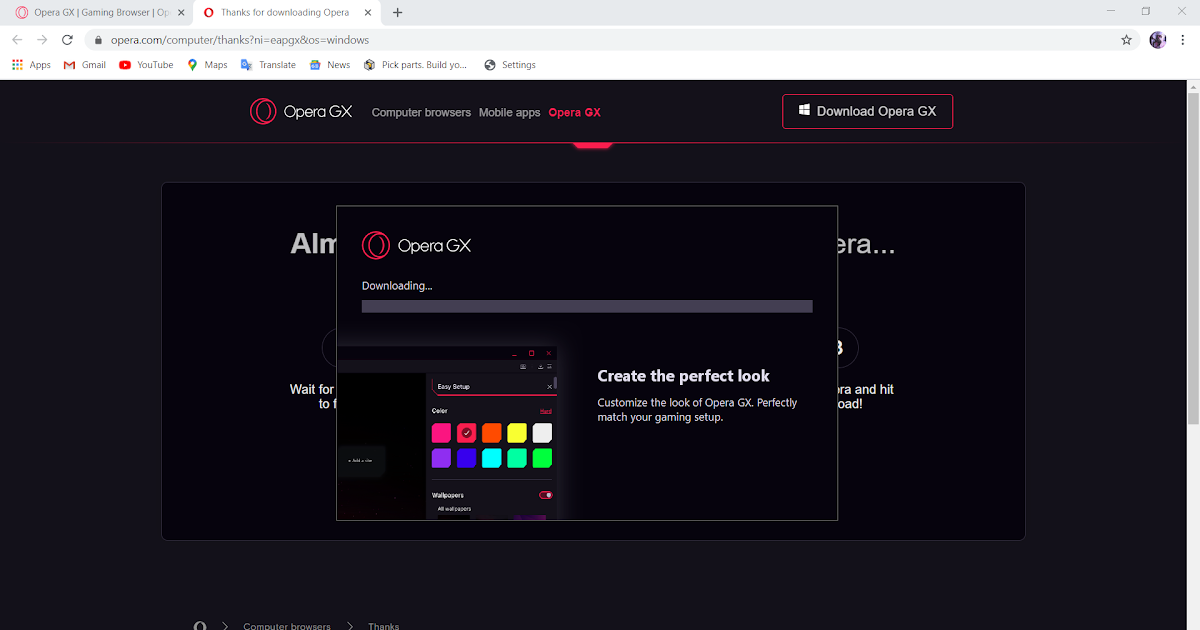The width and height of the screenshot is (1200, 630).
Task: Close the Easy Setup panel in the preview
Action: click(549, 386)
